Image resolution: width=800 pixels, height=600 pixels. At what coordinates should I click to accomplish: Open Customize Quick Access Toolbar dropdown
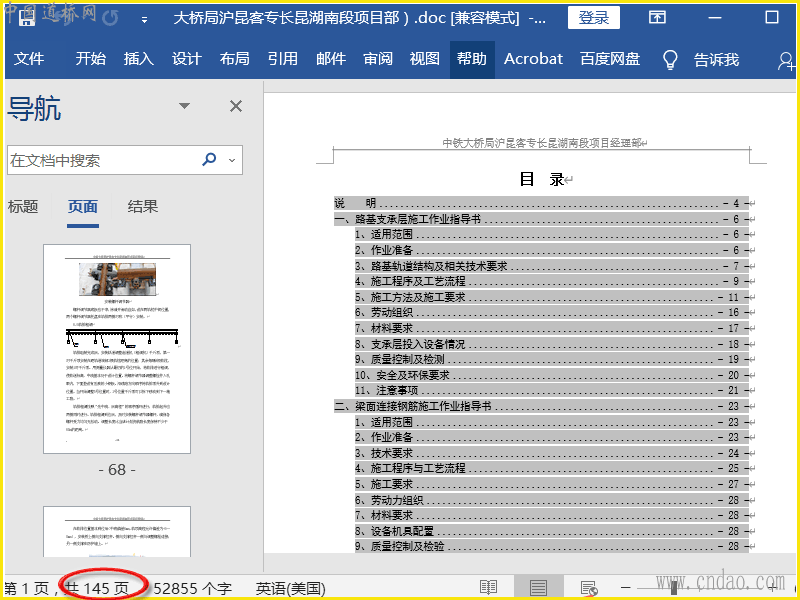[146, 19]
